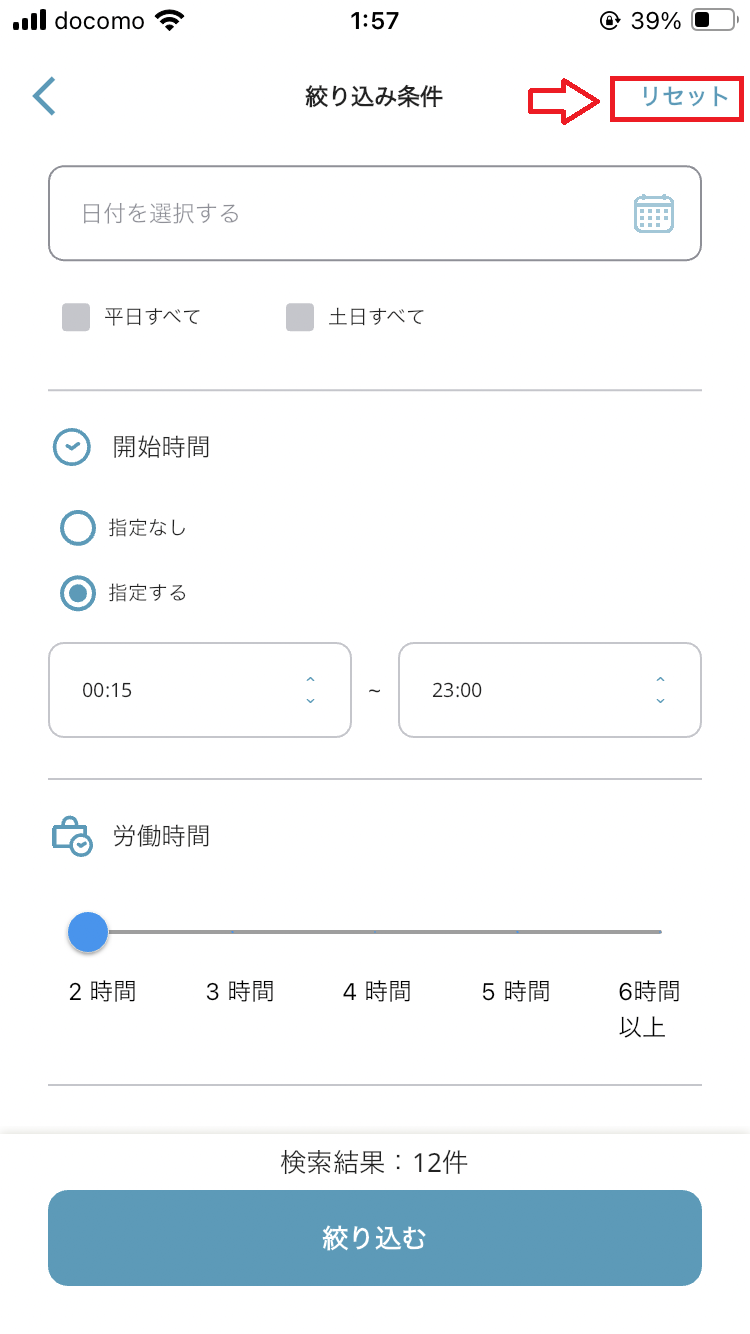The width and height of the screenshot is (750, 1334).
Task: Select the 4 時間 slider label
Action: click(377, 992)
